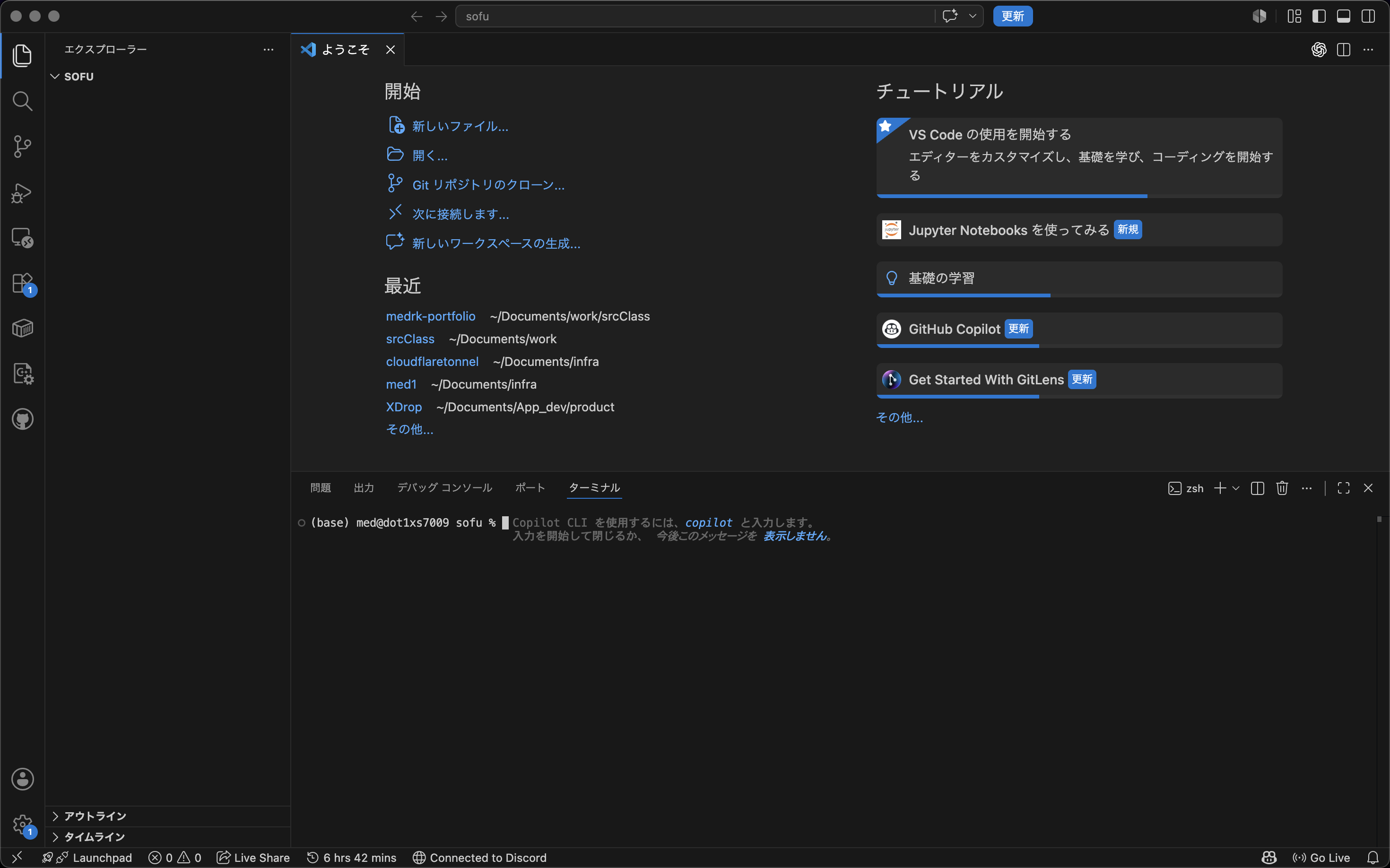Click the sofu command center search field
Viewport: 1390px width, 868px height.
coord(695,16)
